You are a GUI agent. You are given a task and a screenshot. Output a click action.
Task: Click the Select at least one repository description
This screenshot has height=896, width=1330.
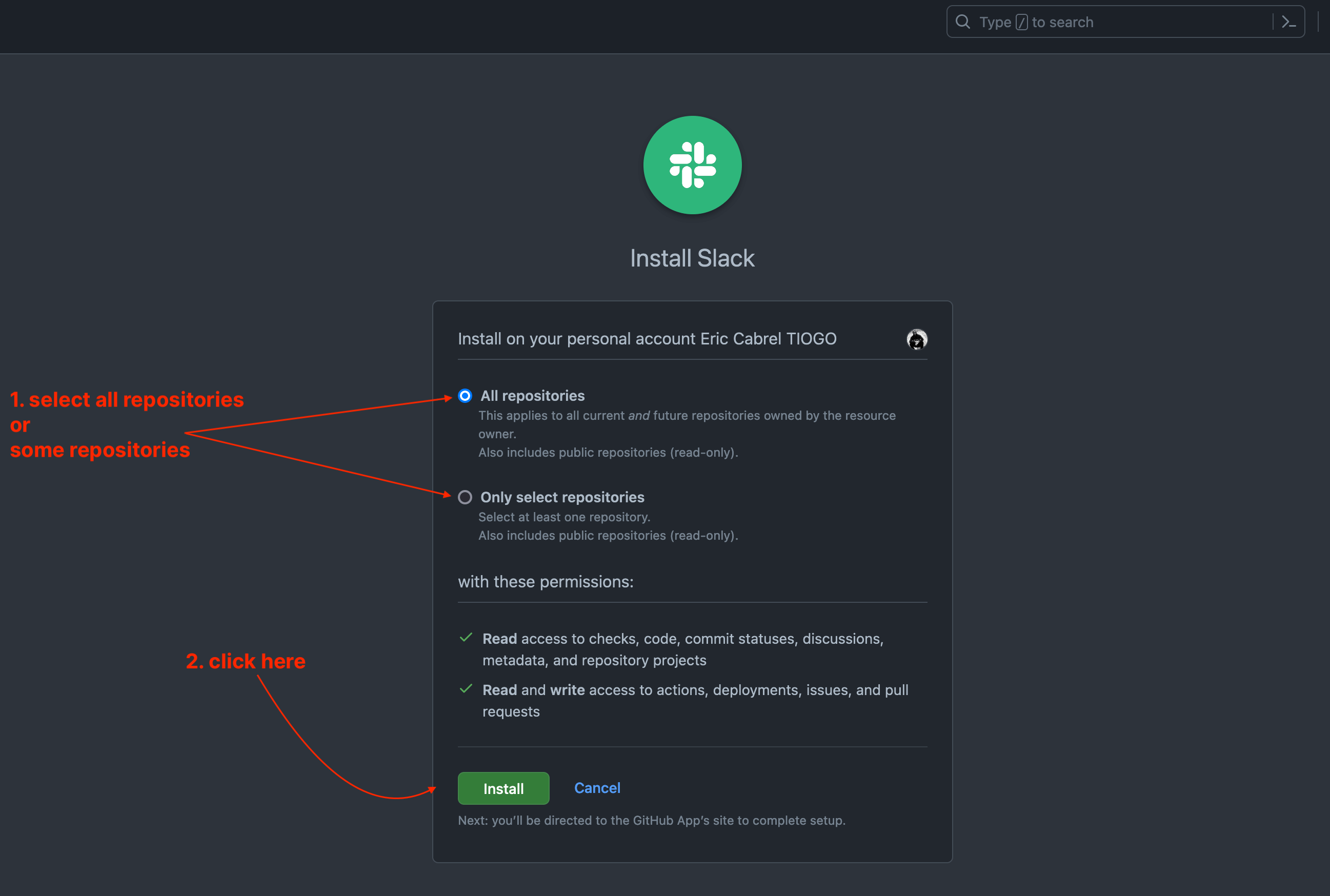(x=563, y=517)
